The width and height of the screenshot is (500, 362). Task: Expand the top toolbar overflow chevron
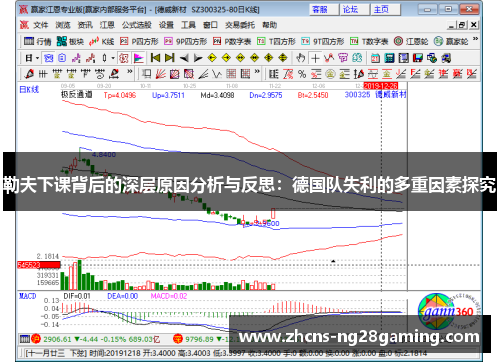(x=476, y=39)
